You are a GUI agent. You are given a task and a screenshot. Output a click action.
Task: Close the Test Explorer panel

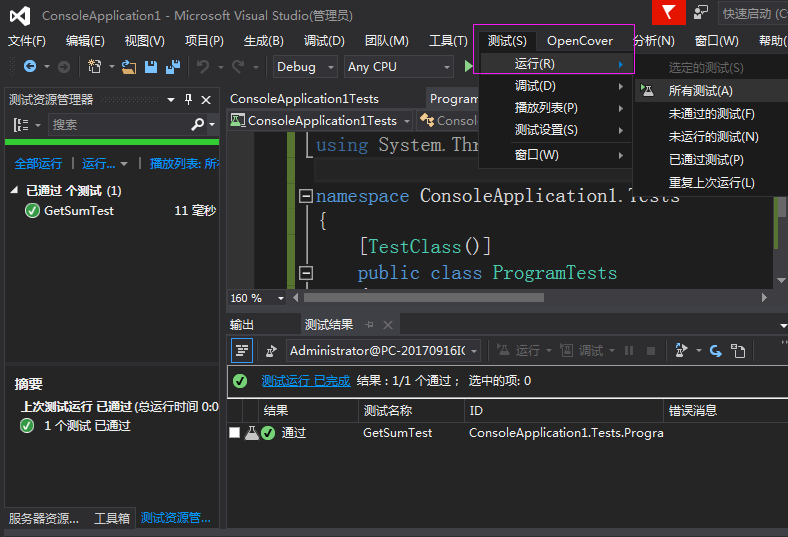point(206,100)
